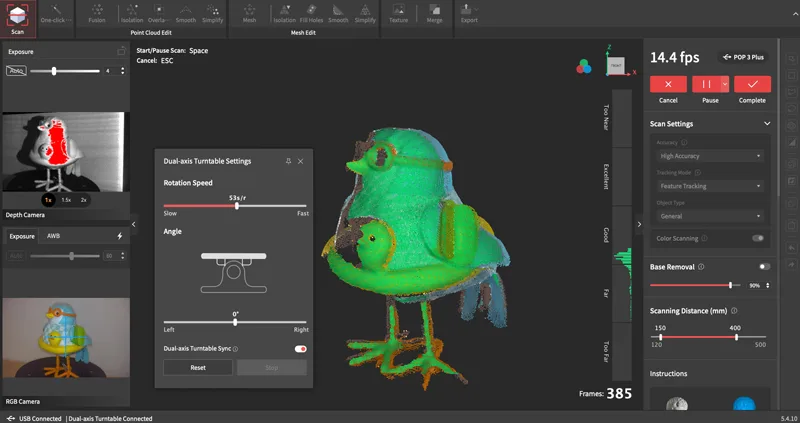The width and height of the screenshot is (800, 423).
Task: Switch to the AWB tab
Action: click(54, 236)
